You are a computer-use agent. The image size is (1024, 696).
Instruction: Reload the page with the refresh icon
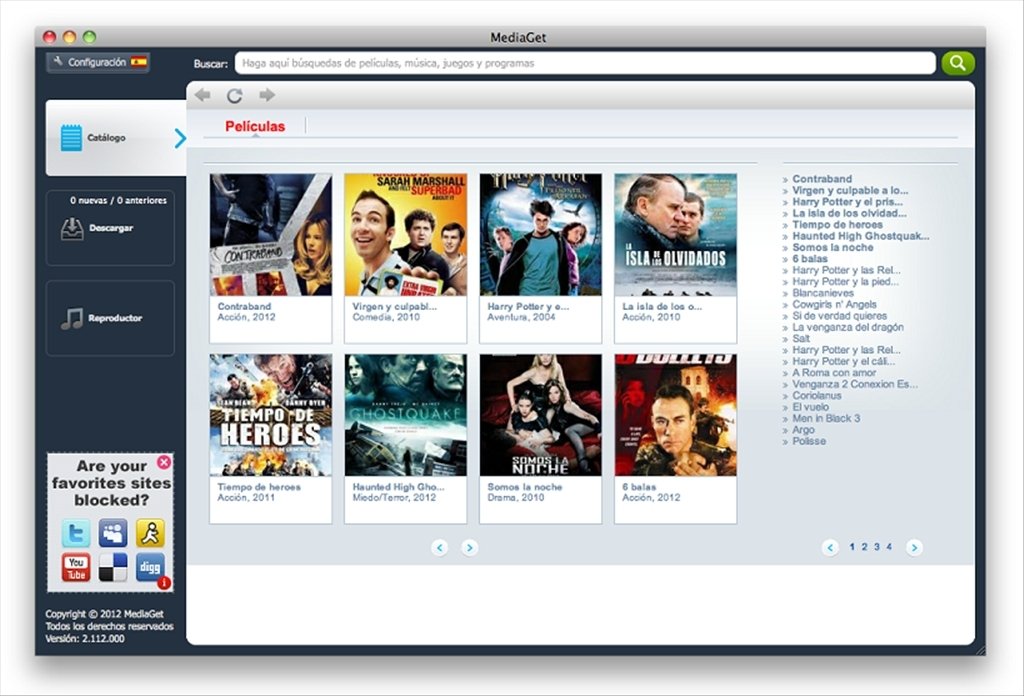point(234,95)
